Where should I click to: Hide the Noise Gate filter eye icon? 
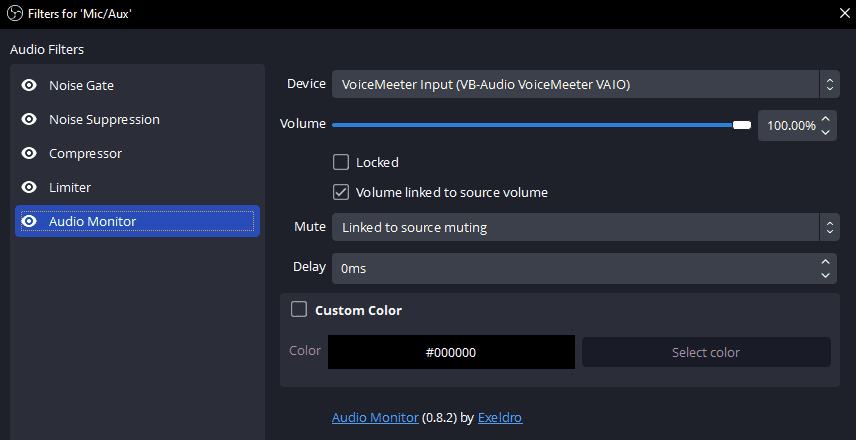29,86
